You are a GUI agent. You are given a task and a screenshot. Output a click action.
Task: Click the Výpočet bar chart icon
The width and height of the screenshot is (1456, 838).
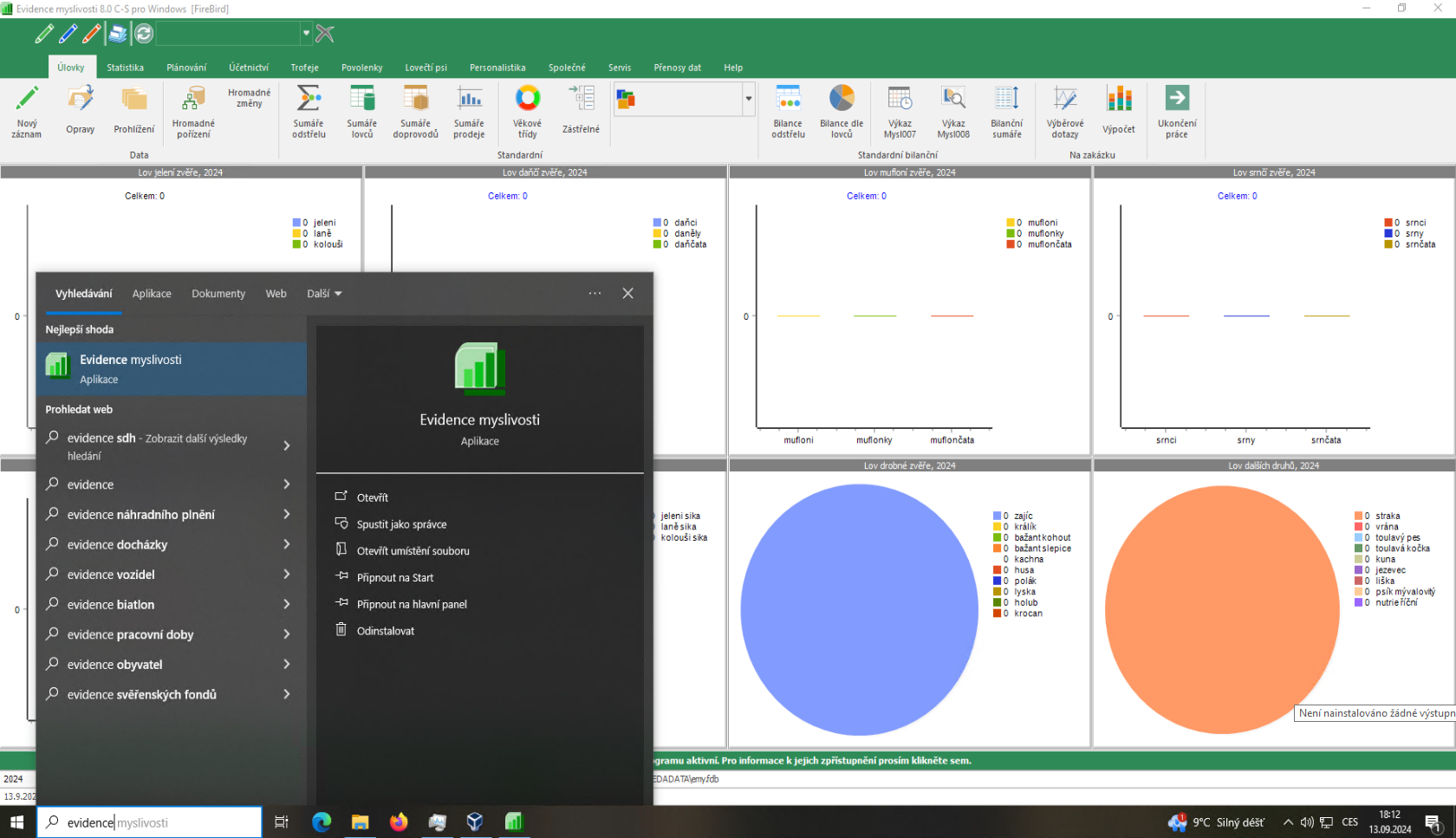[1119, 98]
